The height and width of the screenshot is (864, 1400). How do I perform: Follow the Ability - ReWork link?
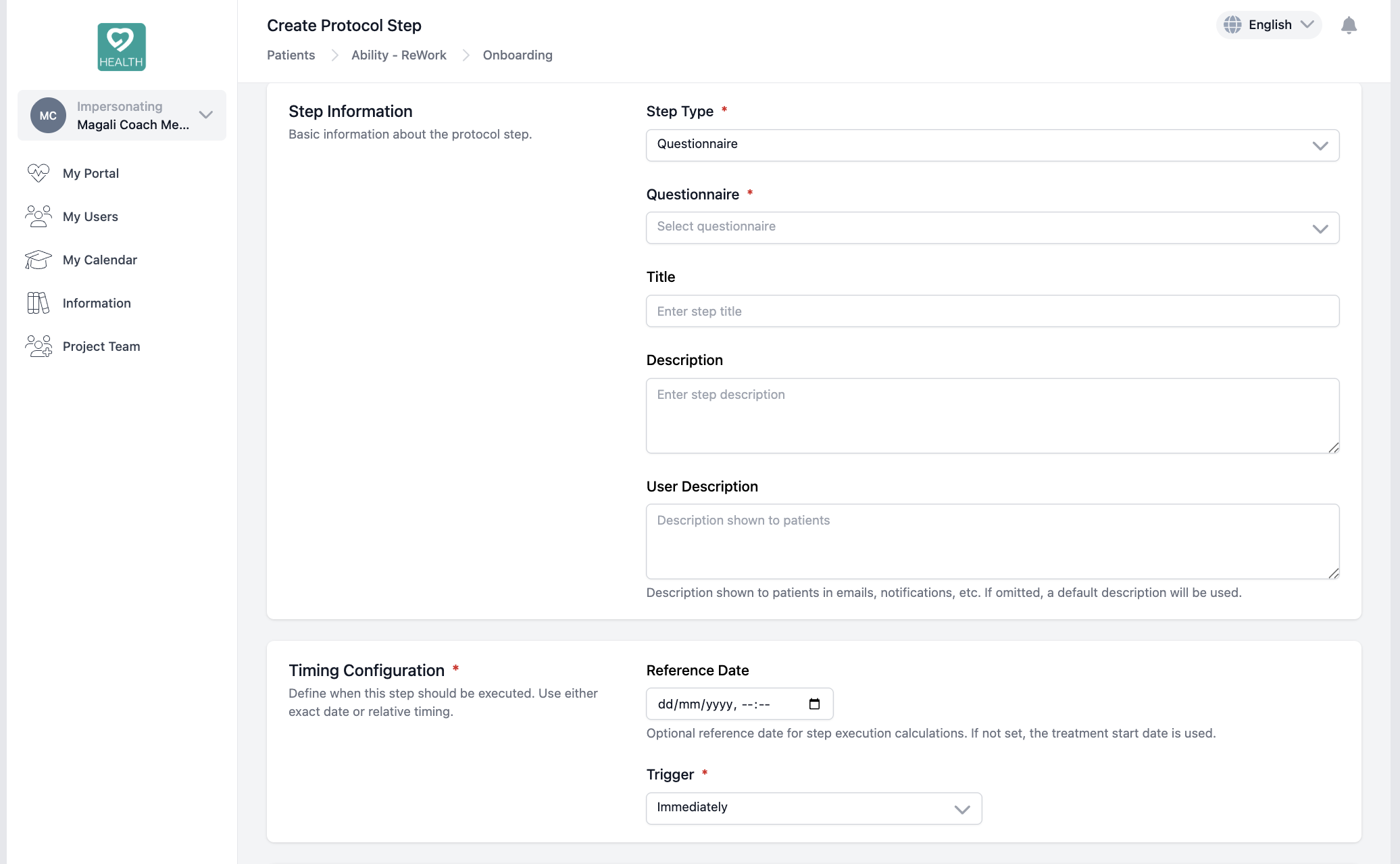(x=399, y=55)
